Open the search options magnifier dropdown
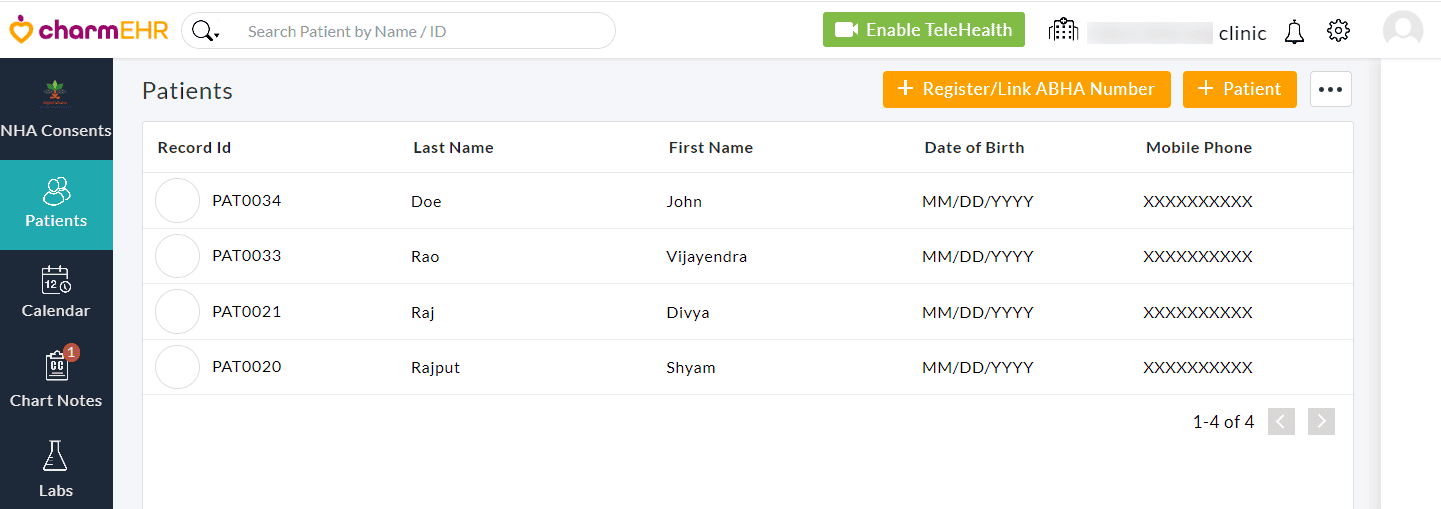 tap(205, 31)
